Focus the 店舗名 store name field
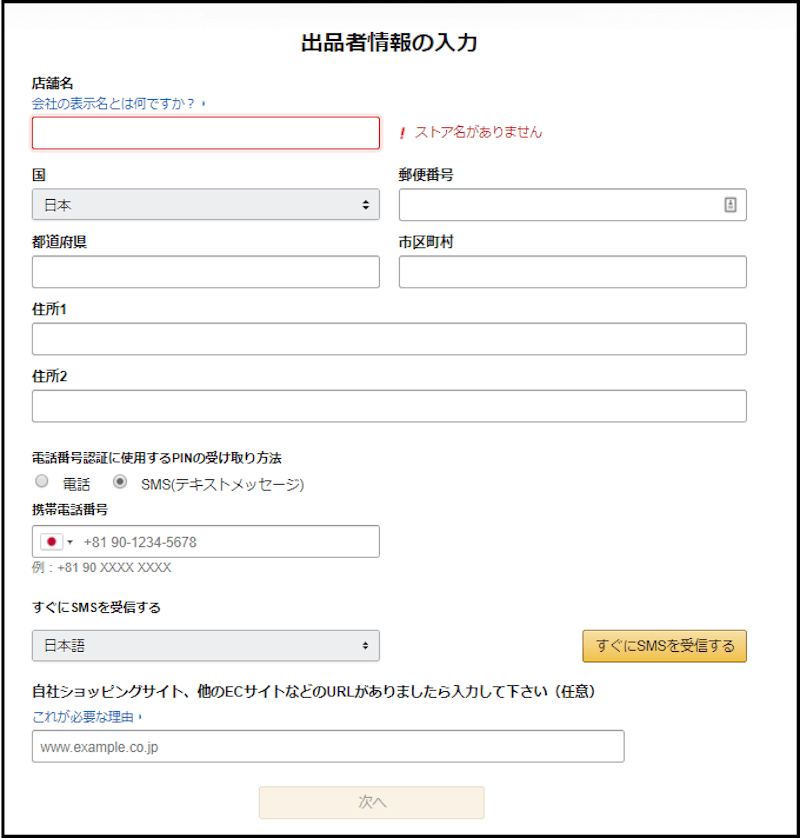800x838 pixels. (206, 133)
